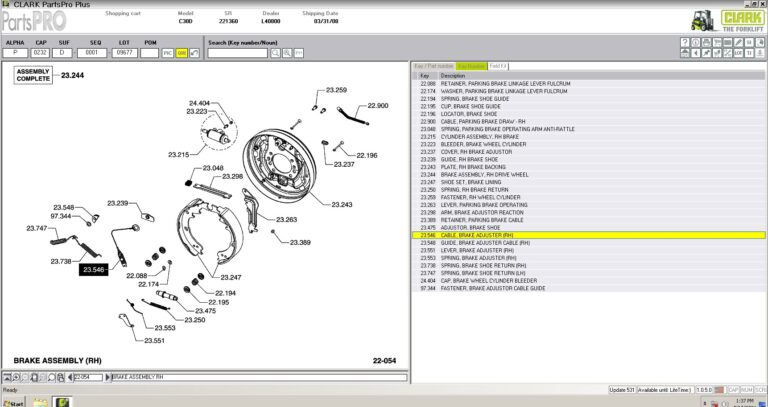
Task: Click the pushpin icon in the toolbar
Action: tap(706, 53)
